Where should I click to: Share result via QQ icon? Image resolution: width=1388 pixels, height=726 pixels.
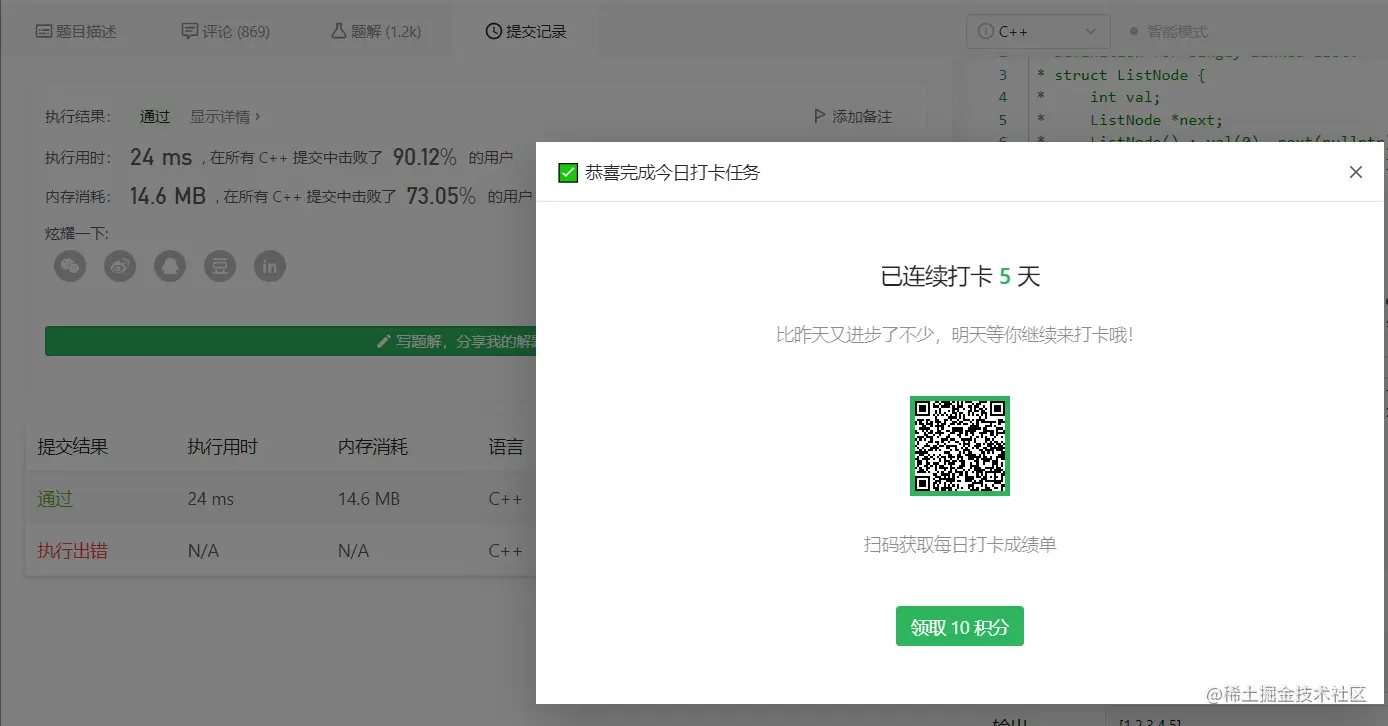(x=170, y=266)
